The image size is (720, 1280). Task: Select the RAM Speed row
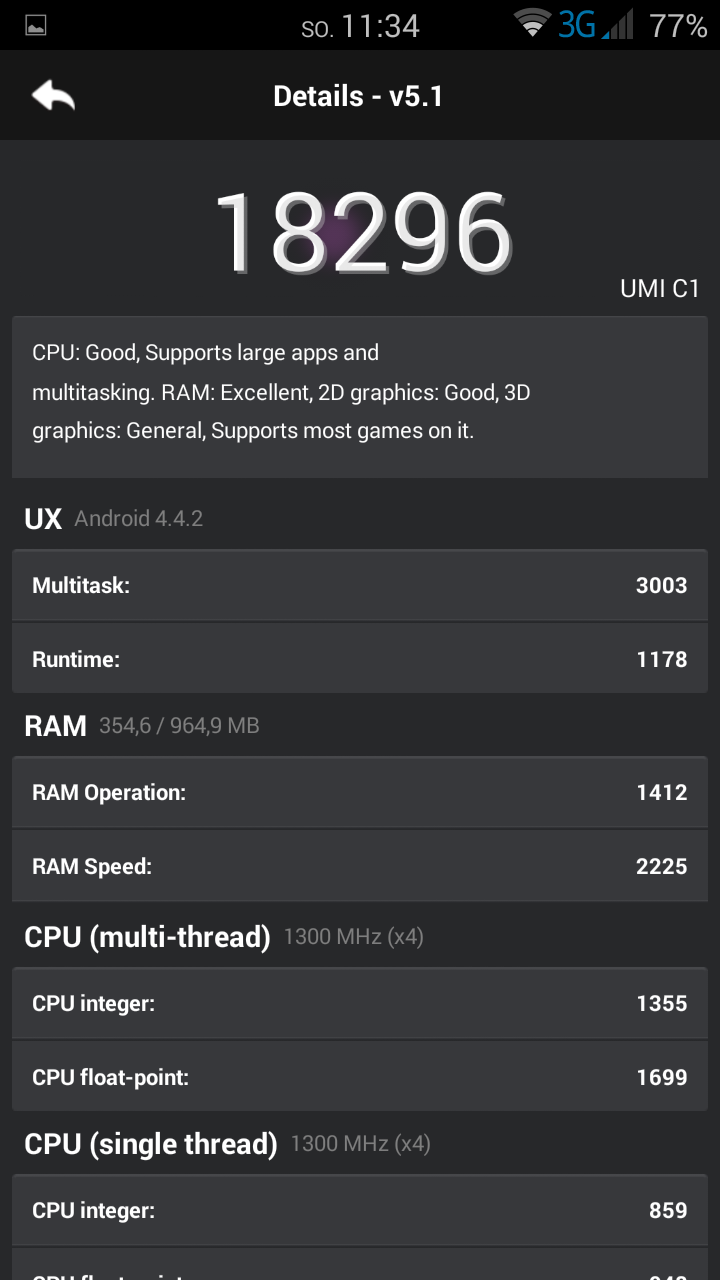(x=360, y=866)
